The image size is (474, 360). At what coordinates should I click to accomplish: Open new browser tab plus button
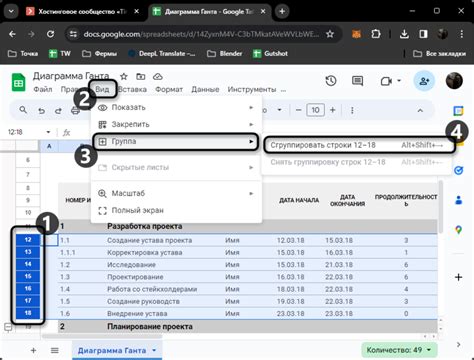click(282, 11)
